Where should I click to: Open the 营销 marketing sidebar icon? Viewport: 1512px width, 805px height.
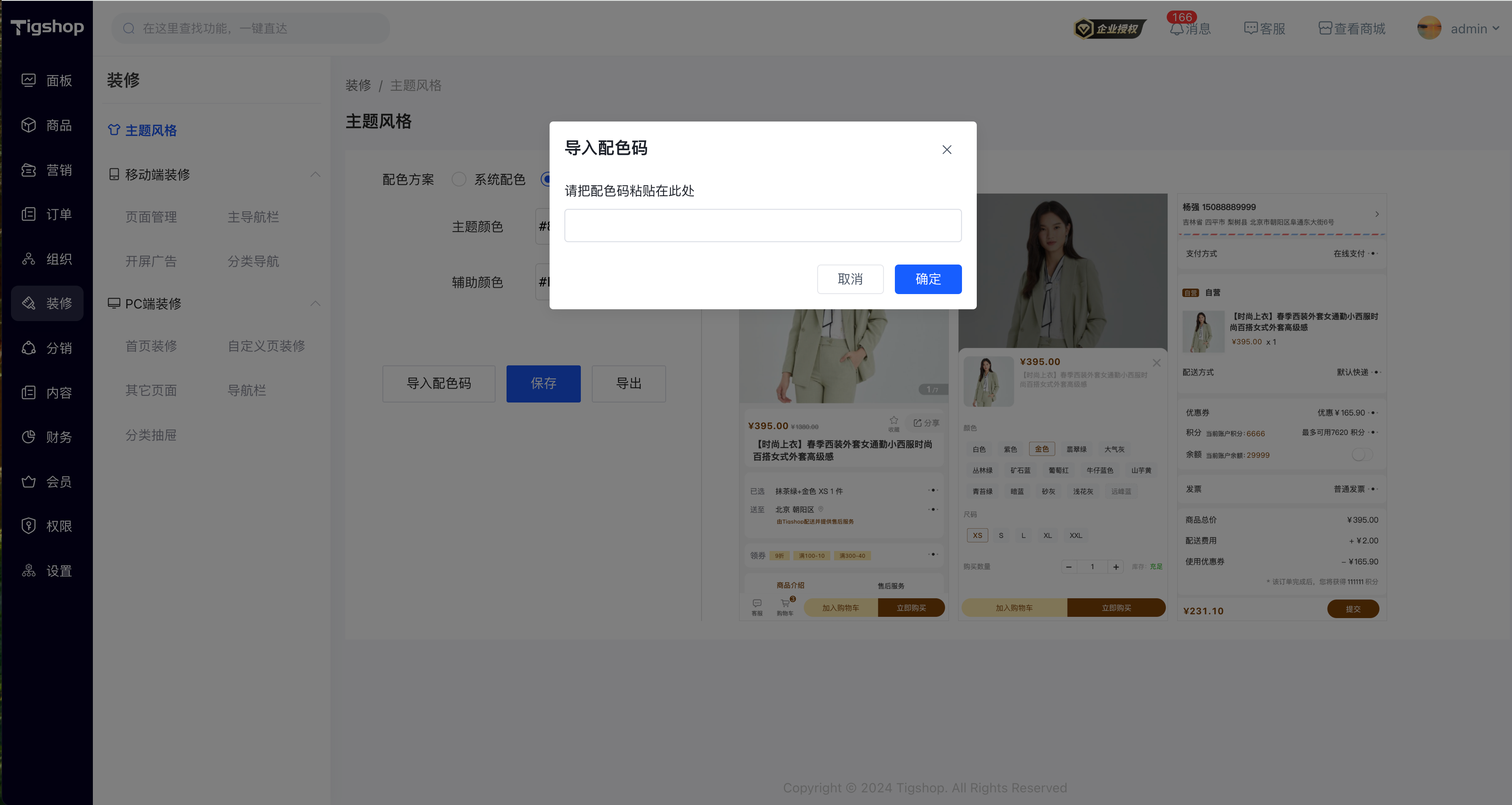pyautogui.click(x=29, y=170)
